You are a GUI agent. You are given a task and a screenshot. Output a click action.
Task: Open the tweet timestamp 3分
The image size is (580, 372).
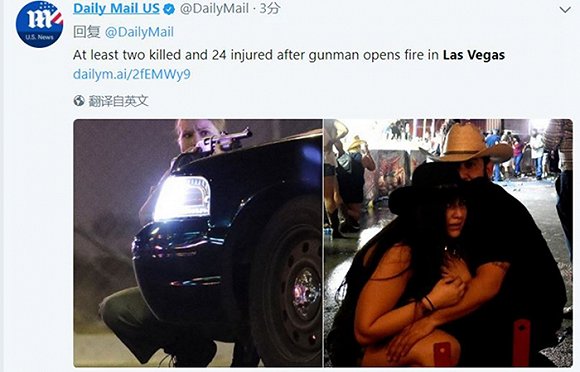270,8
